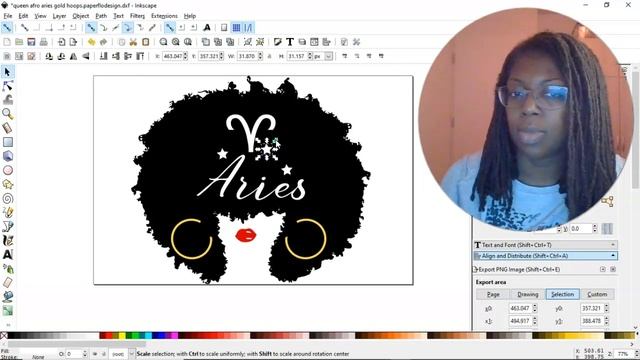Open the Layer menu
Image resolution: width=640 pixels, height=360 pixels.
[x=59, y=16]
